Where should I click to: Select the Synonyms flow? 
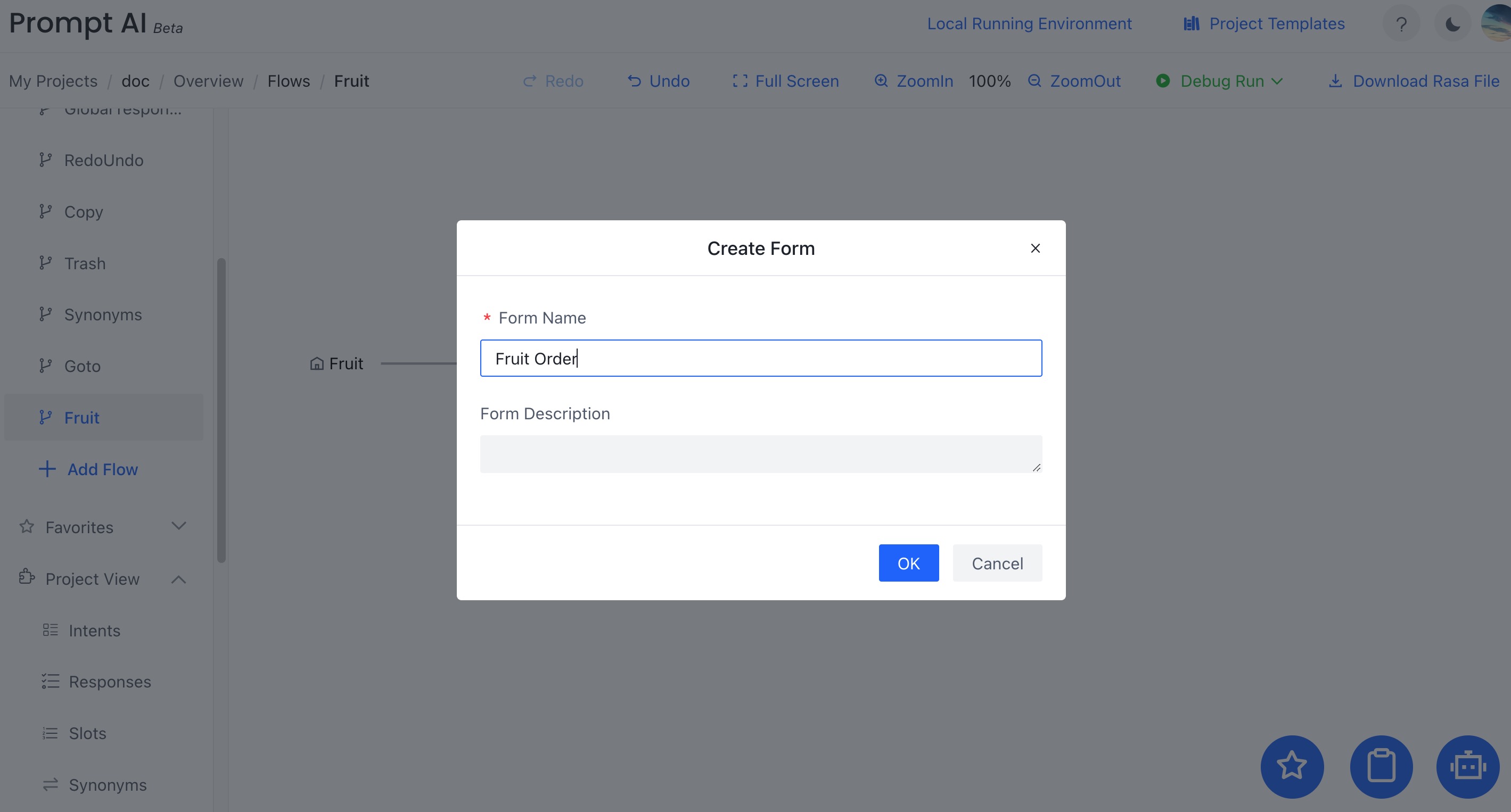[104, 314]
